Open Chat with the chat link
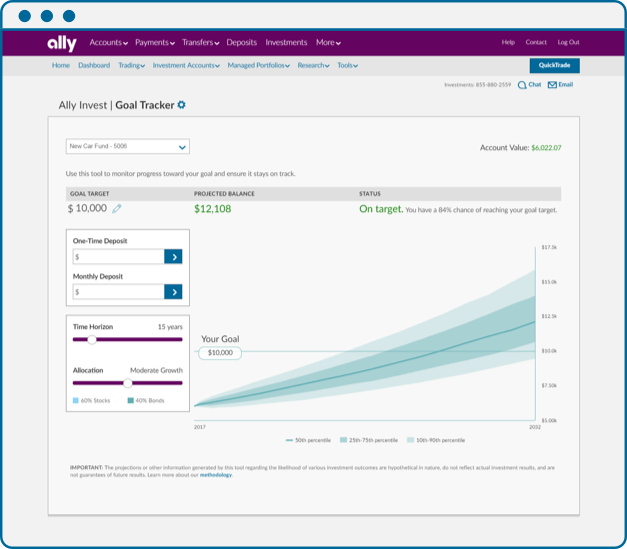627x549 pixels. point(529,85)
